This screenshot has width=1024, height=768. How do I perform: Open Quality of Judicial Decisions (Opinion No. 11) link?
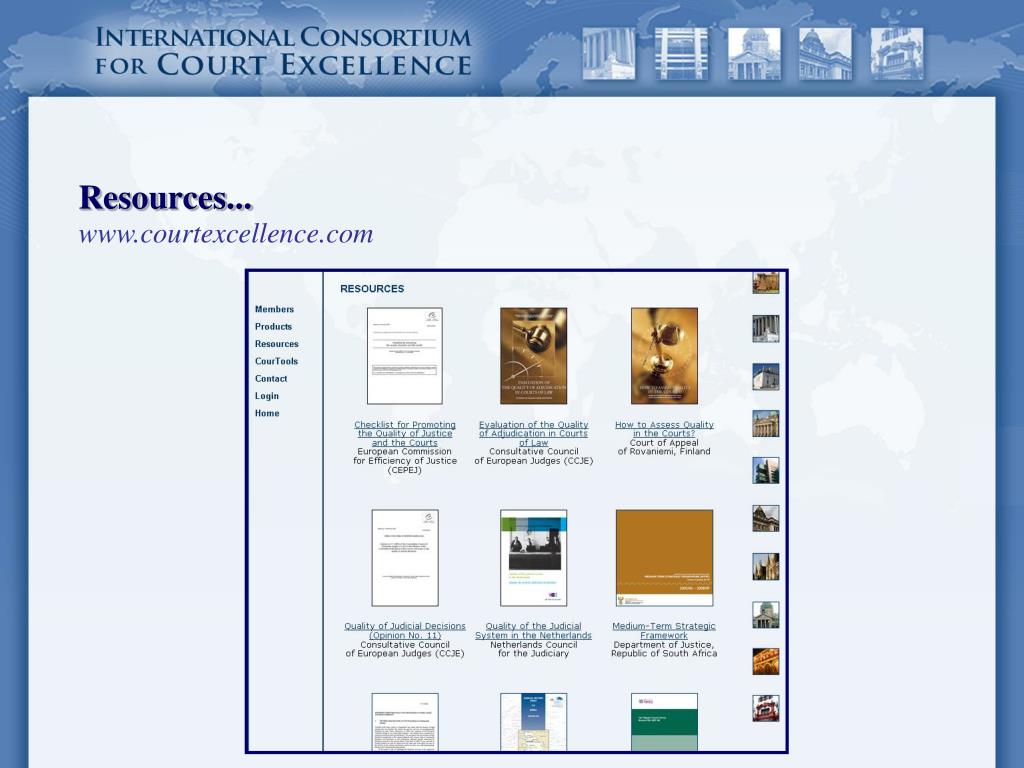(405, 631)
